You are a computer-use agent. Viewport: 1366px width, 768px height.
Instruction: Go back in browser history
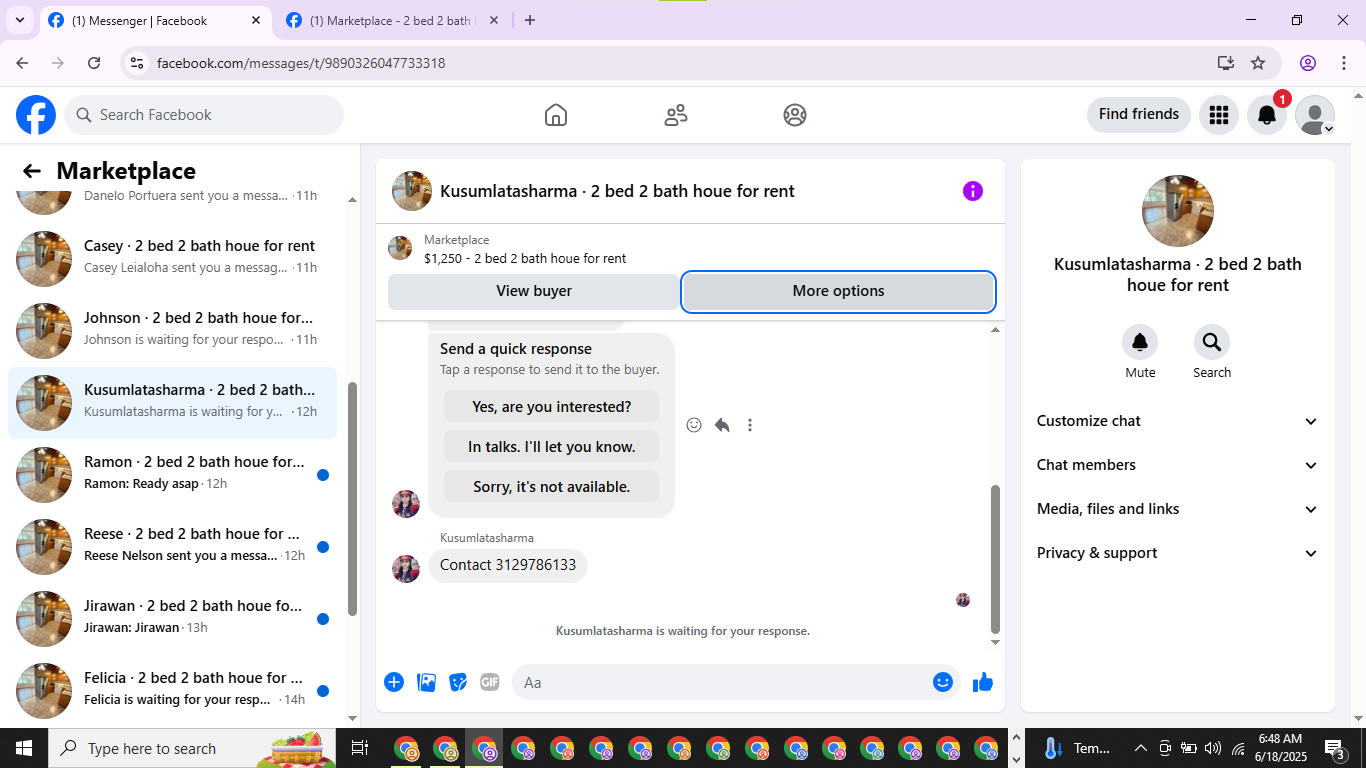click(22, 63)
